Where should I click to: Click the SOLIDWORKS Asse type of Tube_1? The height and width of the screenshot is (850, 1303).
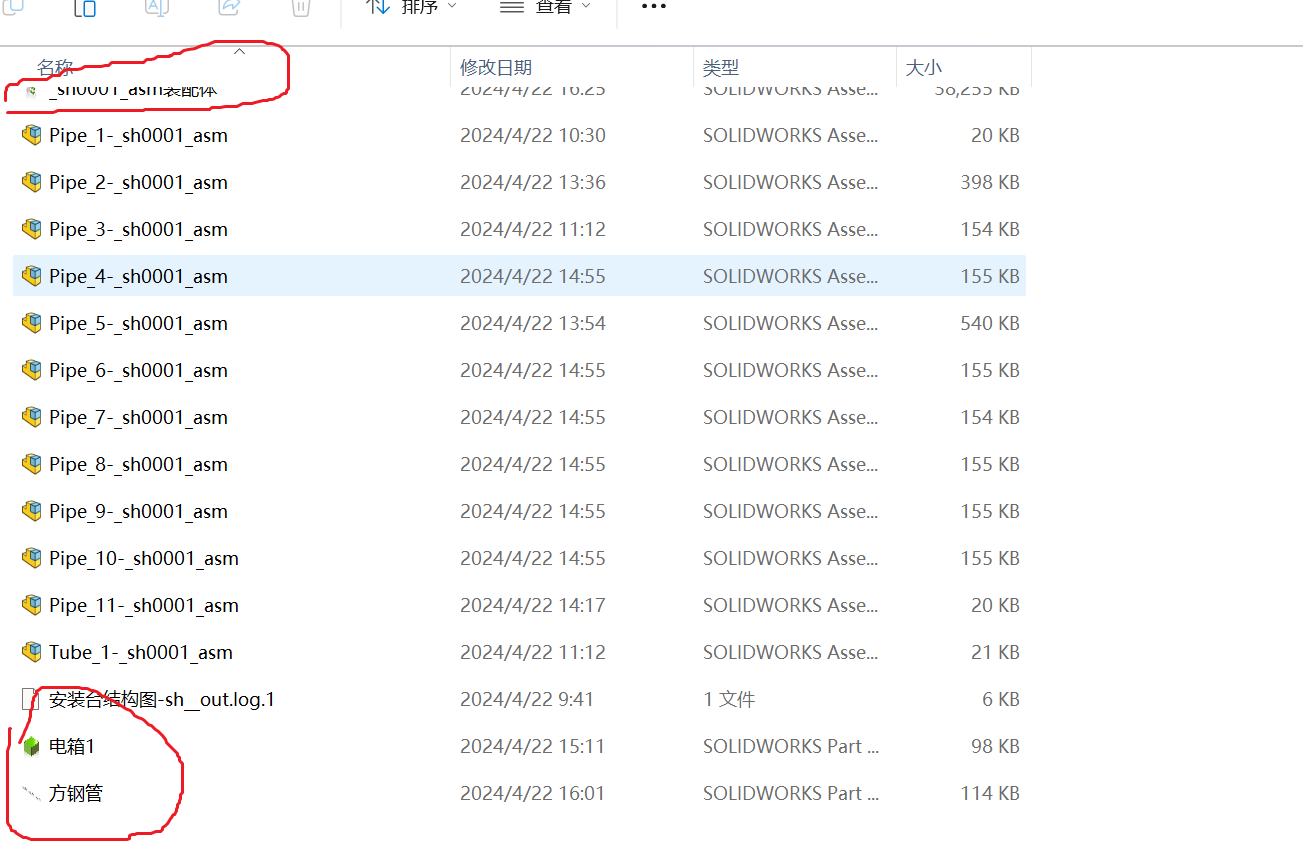click(791, 652)
